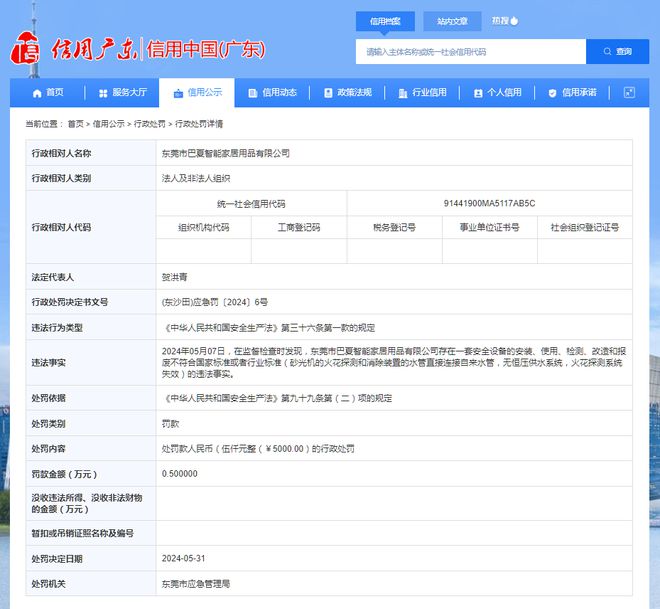
Task: Click the 信用中国(广东) site title
Action: point(206,49)
